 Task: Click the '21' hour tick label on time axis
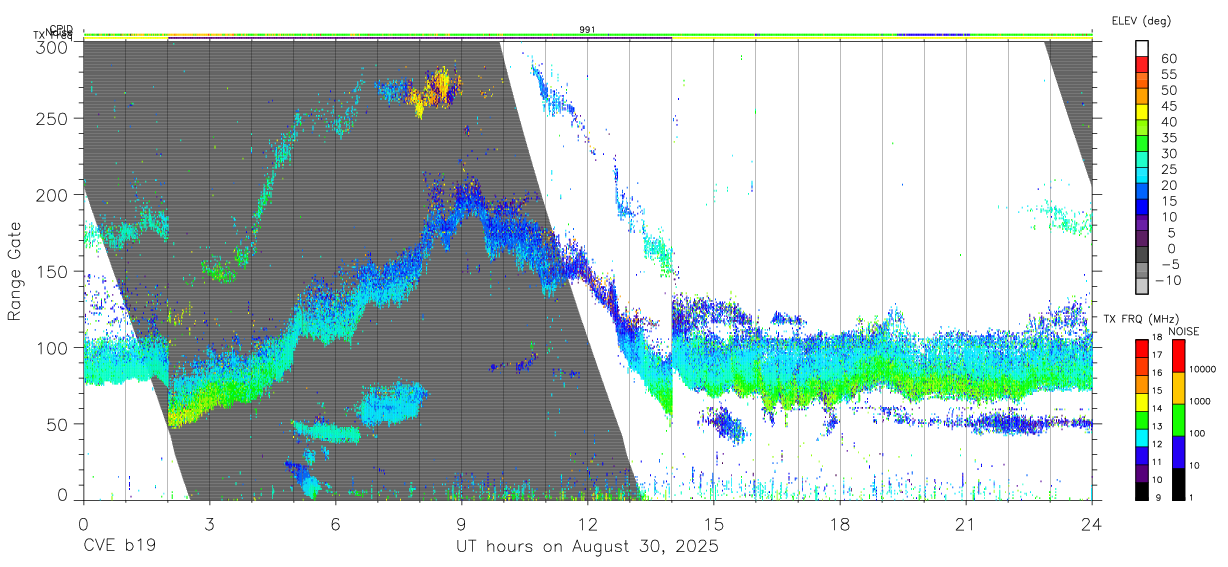click(x=966, y=523)
